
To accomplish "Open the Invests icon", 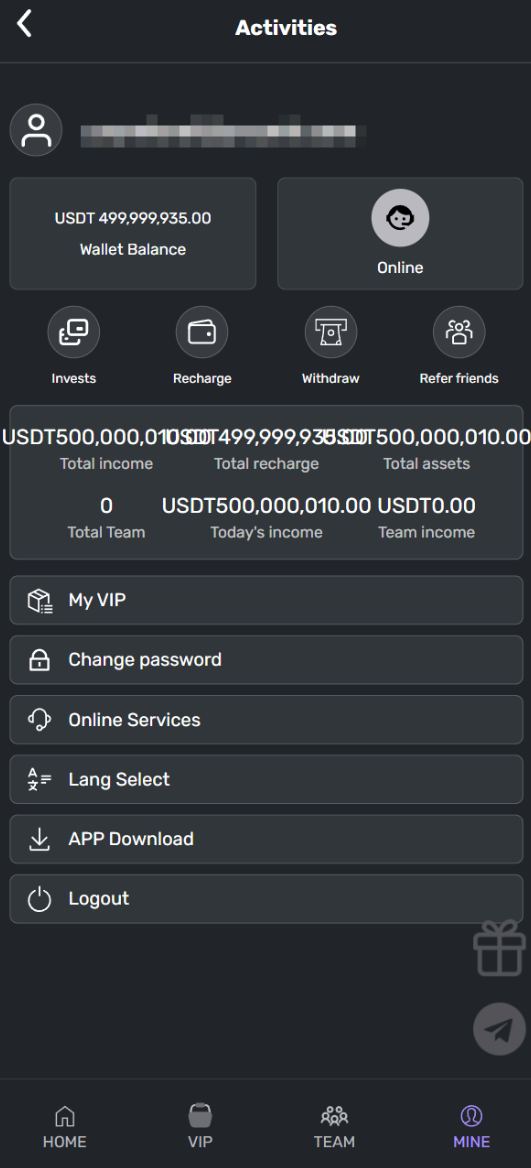I will coord(74,332).
